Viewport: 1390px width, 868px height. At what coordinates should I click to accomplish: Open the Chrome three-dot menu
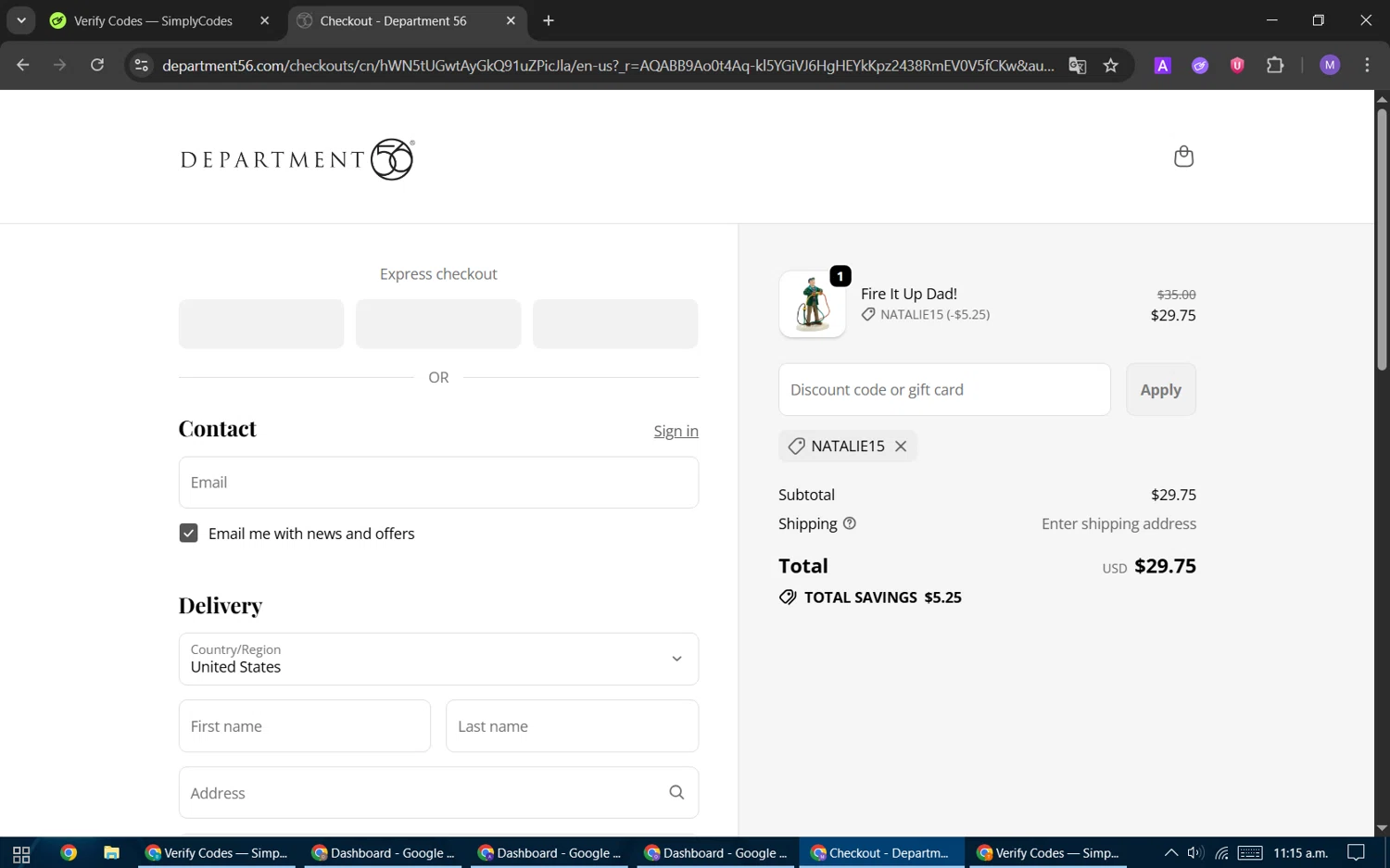coord(1367,65)
